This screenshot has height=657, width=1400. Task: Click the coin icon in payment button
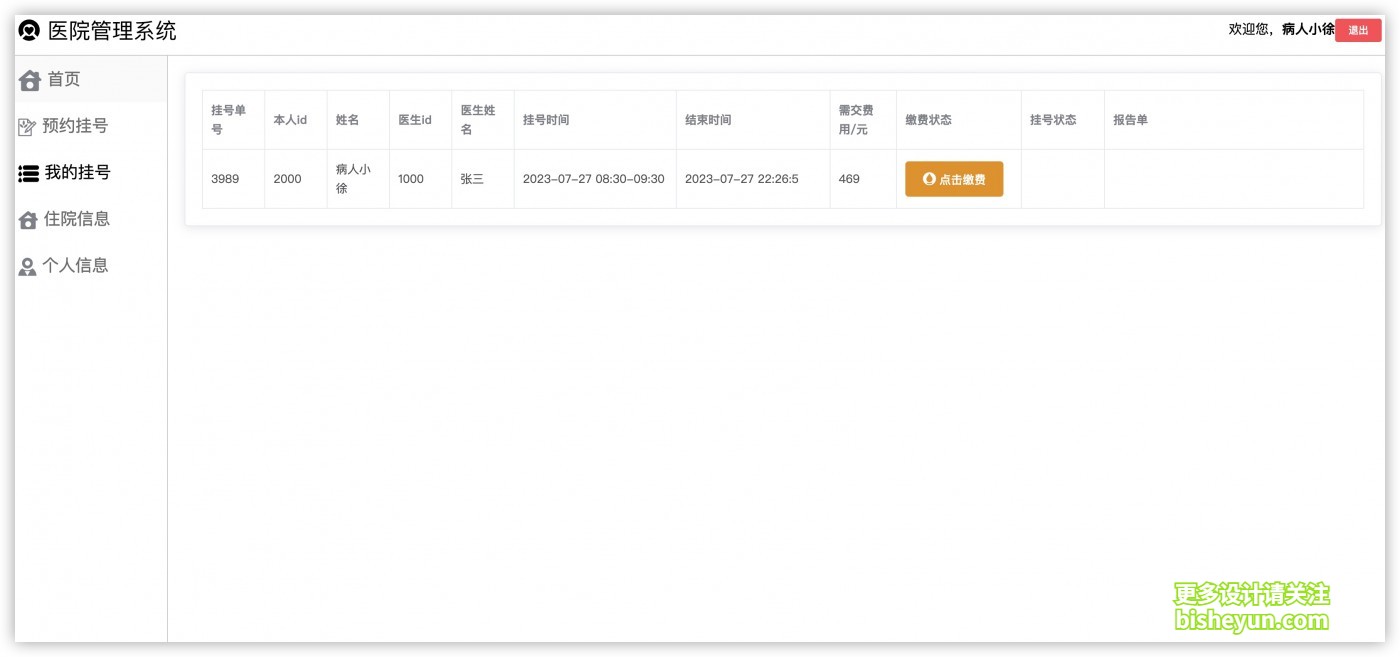coord(929,179)
